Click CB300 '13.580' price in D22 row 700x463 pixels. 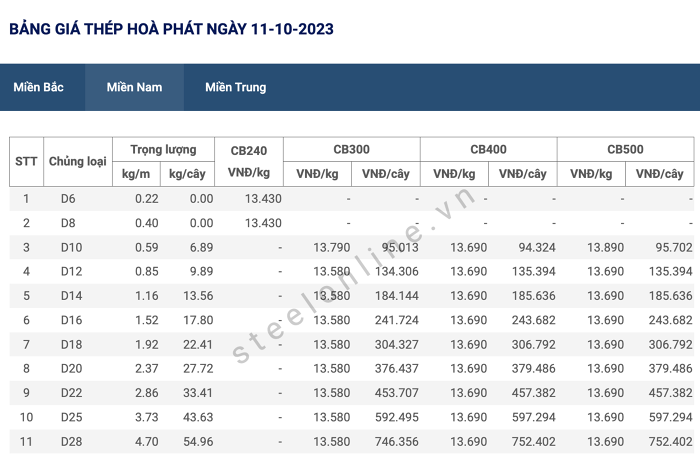(x=332, y=393)
